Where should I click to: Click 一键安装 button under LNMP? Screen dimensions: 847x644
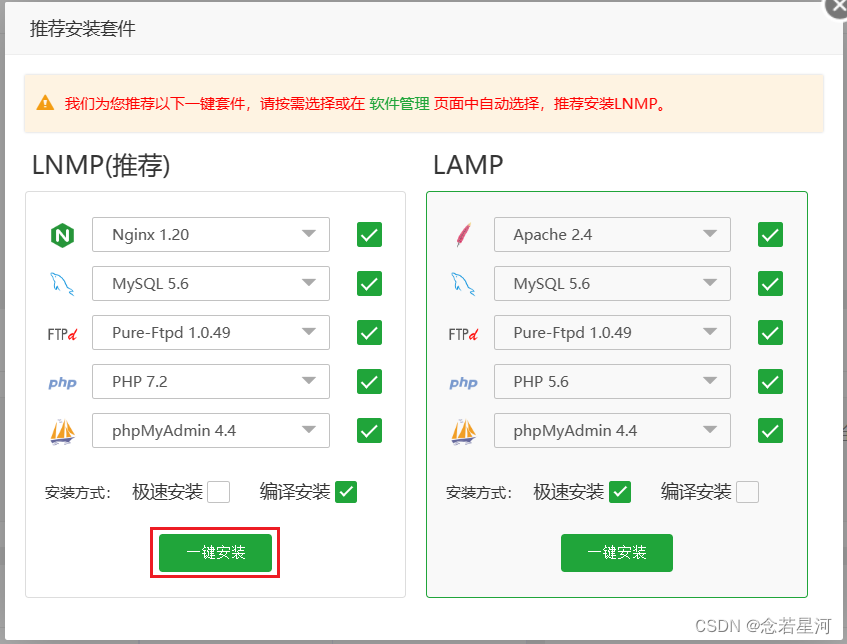coord(216,553)
